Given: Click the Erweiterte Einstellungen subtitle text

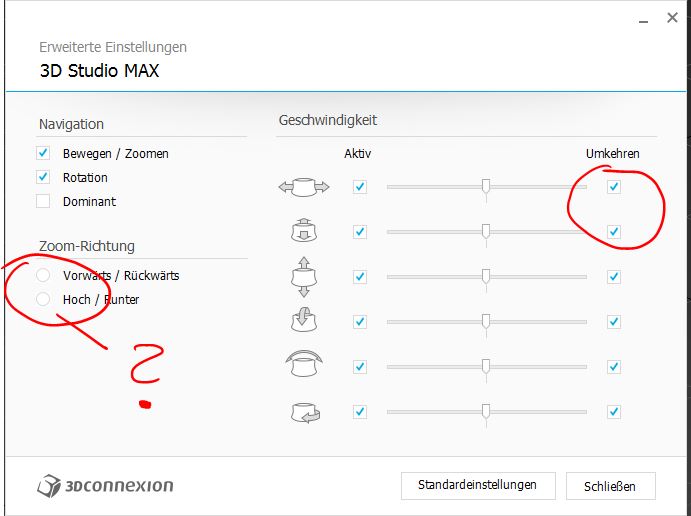Looking at the screenshot, I should 113,47.
